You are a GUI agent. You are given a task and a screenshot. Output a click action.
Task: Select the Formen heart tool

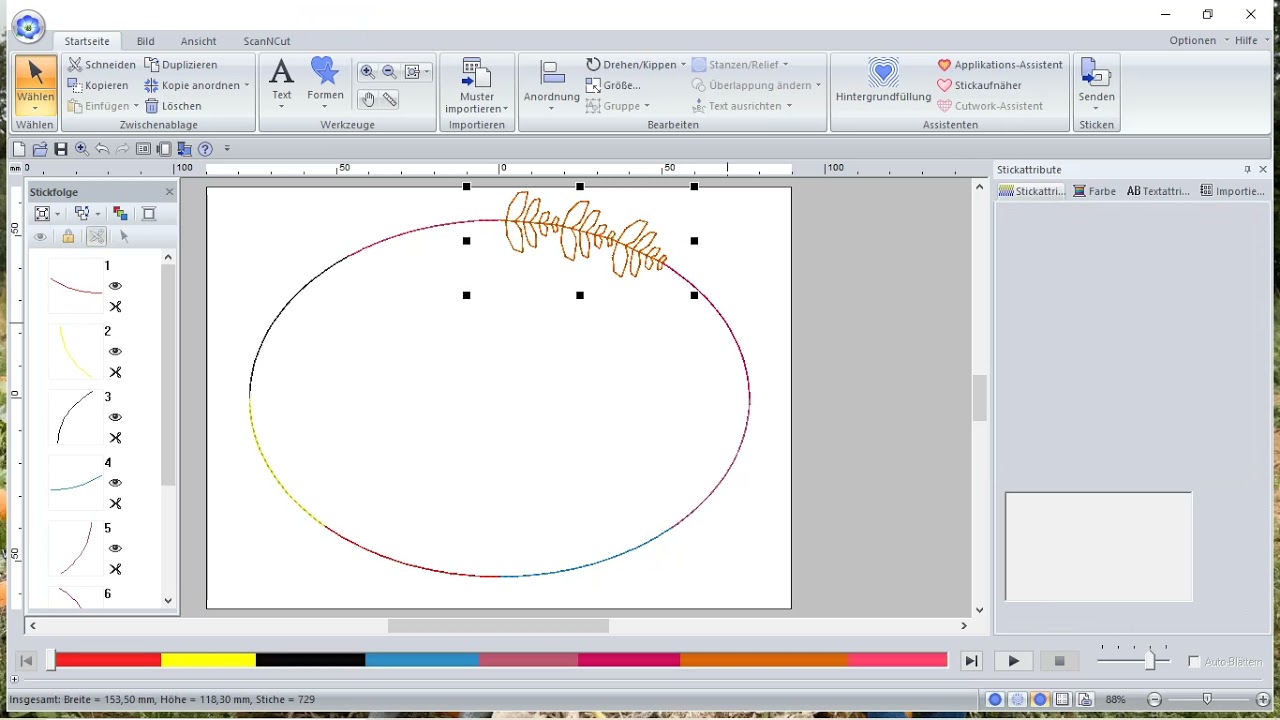[x=325, y=83]
